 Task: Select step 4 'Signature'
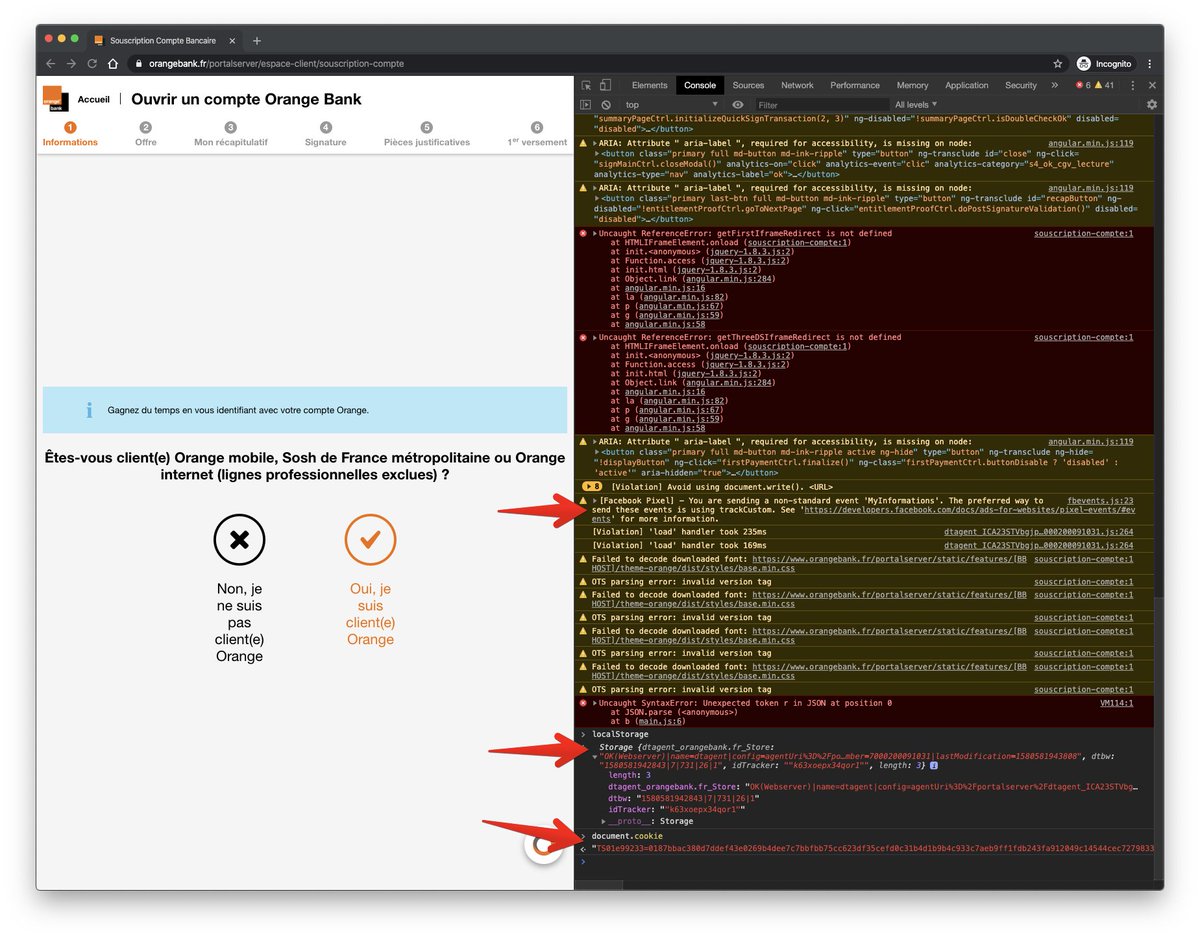326,134
